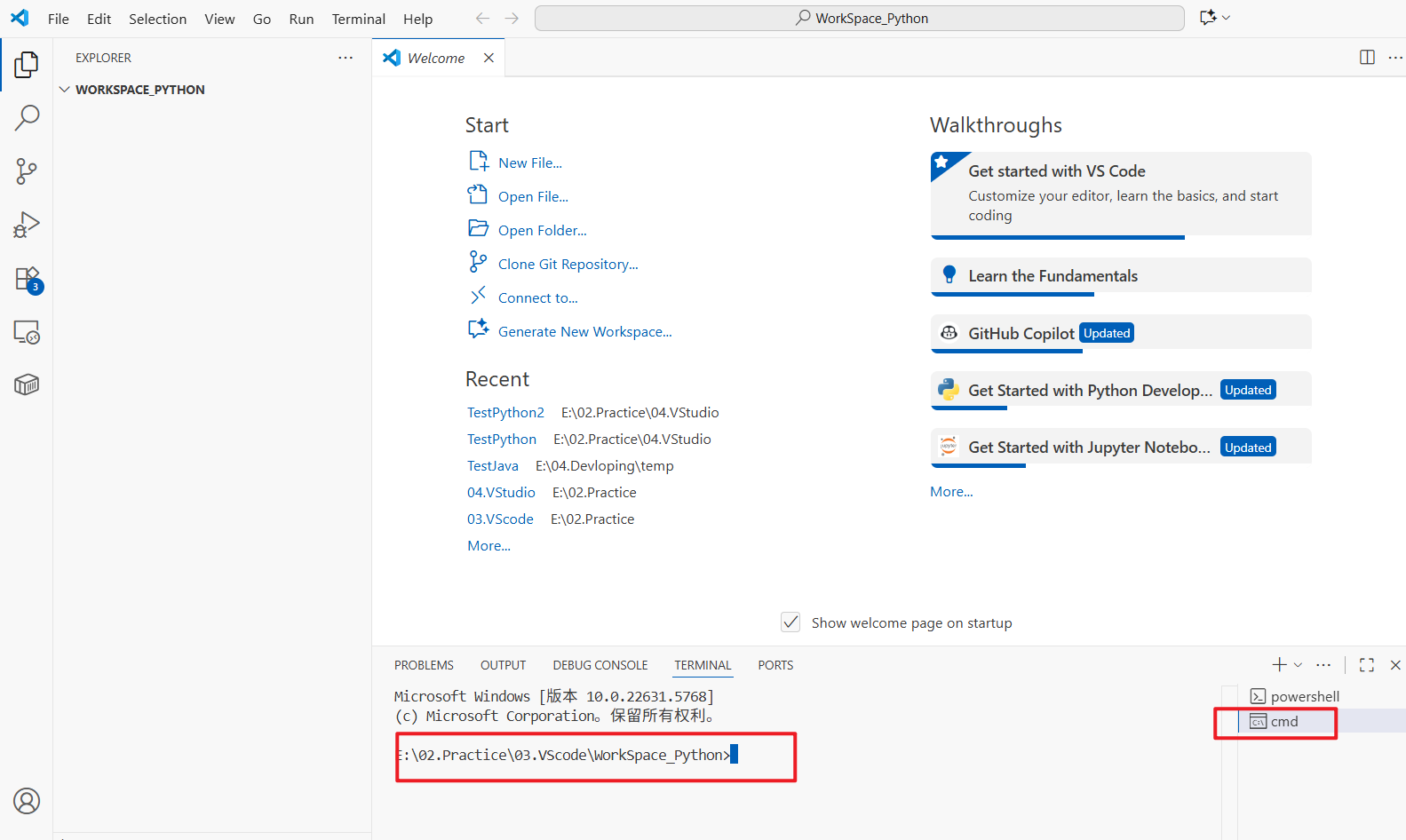Toggle Show welcome page on startup
The image size is (1406, 840).
(x=790, y=622)
